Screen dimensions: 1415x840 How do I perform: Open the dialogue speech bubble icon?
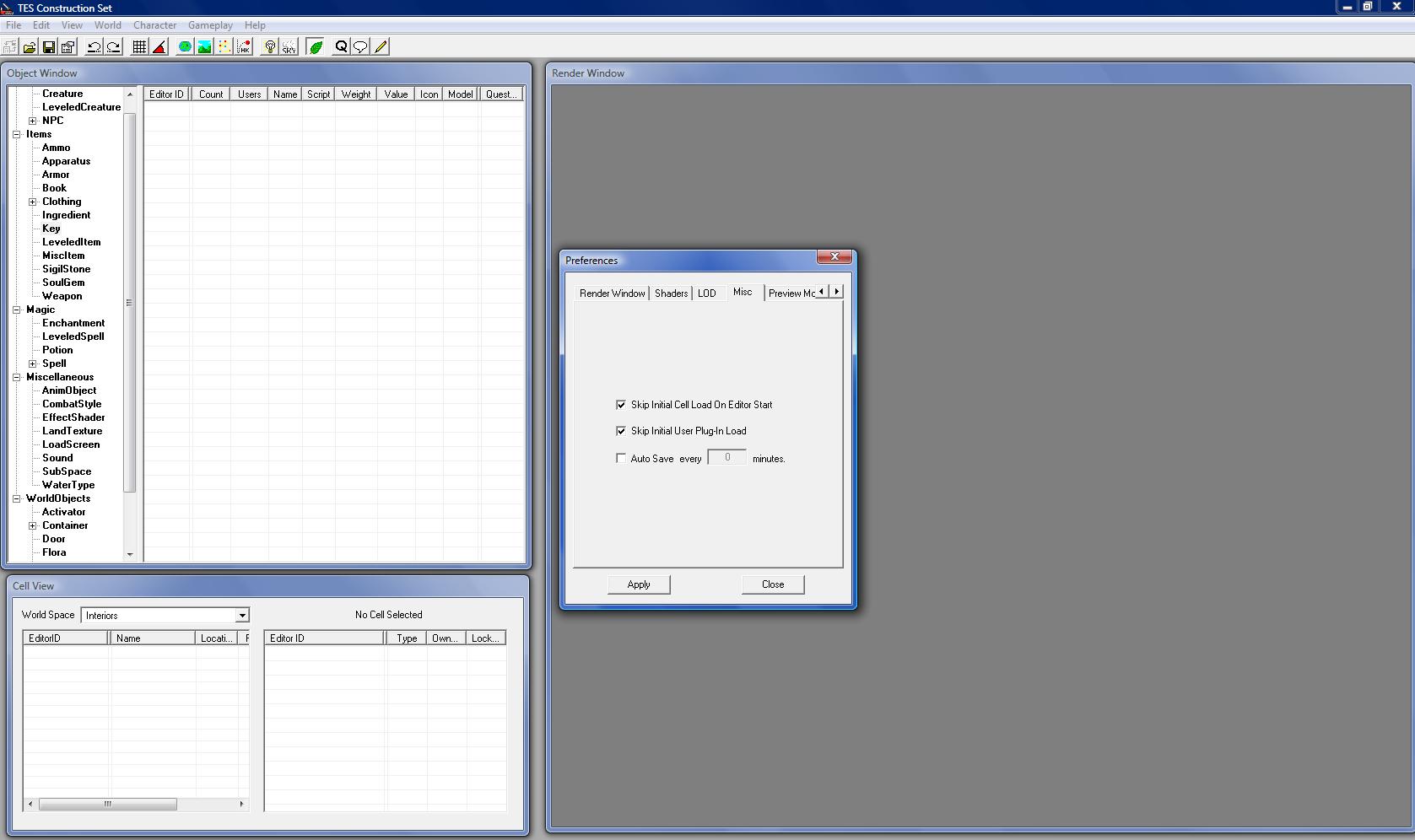point(360,47)
